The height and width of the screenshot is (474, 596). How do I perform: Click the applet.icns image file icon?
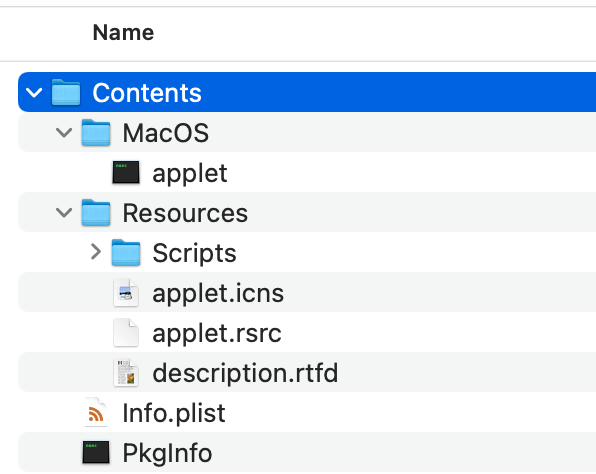click(126, 293)
